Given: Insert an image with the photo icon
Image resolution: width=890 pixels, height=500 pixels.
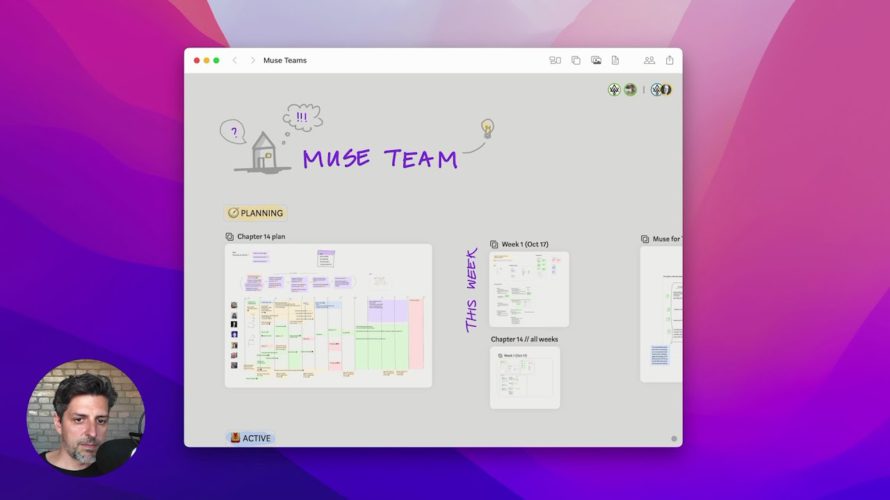Looking at the screenshot, I should point(596,60).
